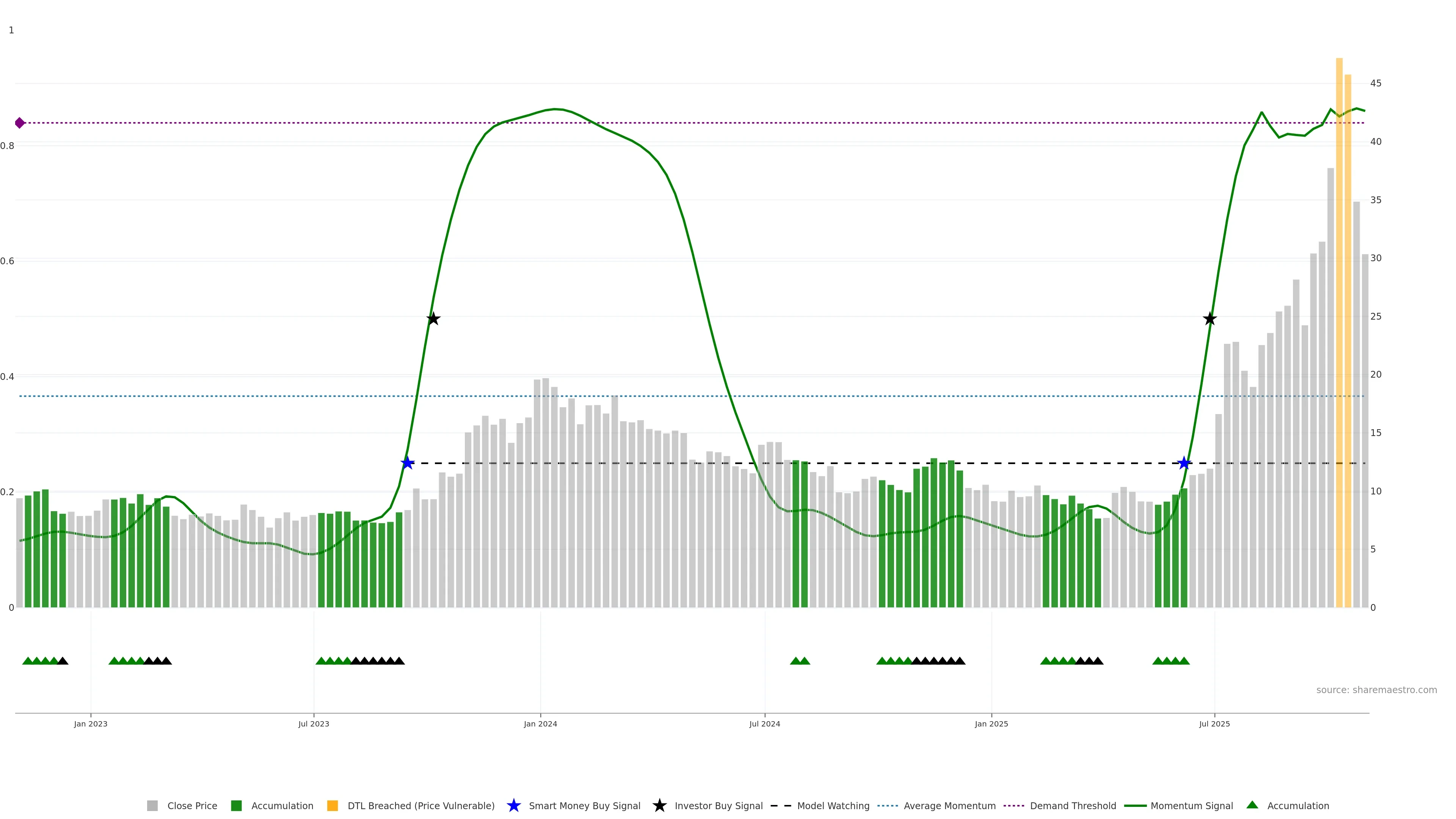Click blue star icon in legend
Viewport: 1456px width, 819px height.
pyautogui.click(x=513, y=805)
